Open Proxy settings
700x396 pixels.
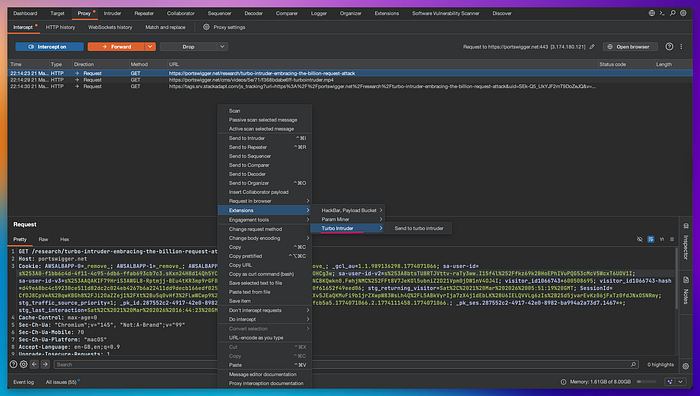tap(229, 27)
